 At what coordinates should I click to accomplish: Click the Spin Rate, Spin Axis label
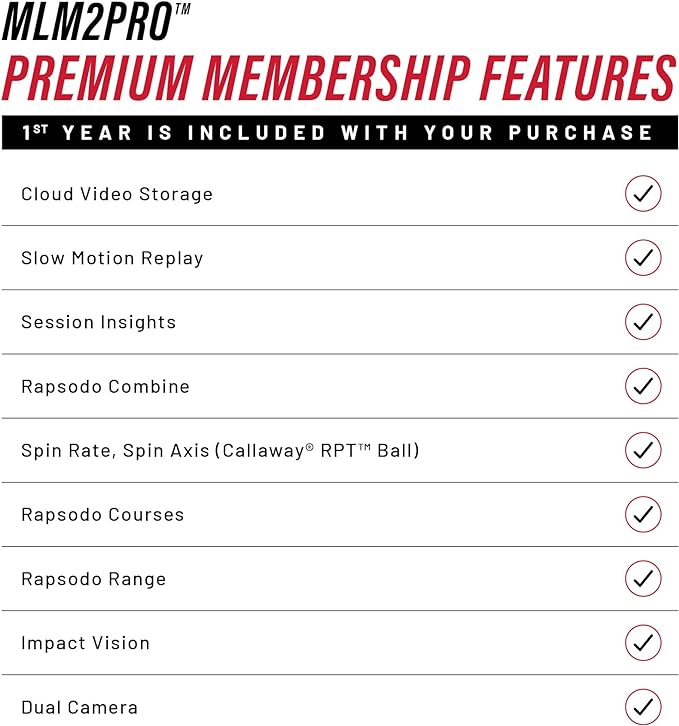pyautogui.click(x=220, y=450)
